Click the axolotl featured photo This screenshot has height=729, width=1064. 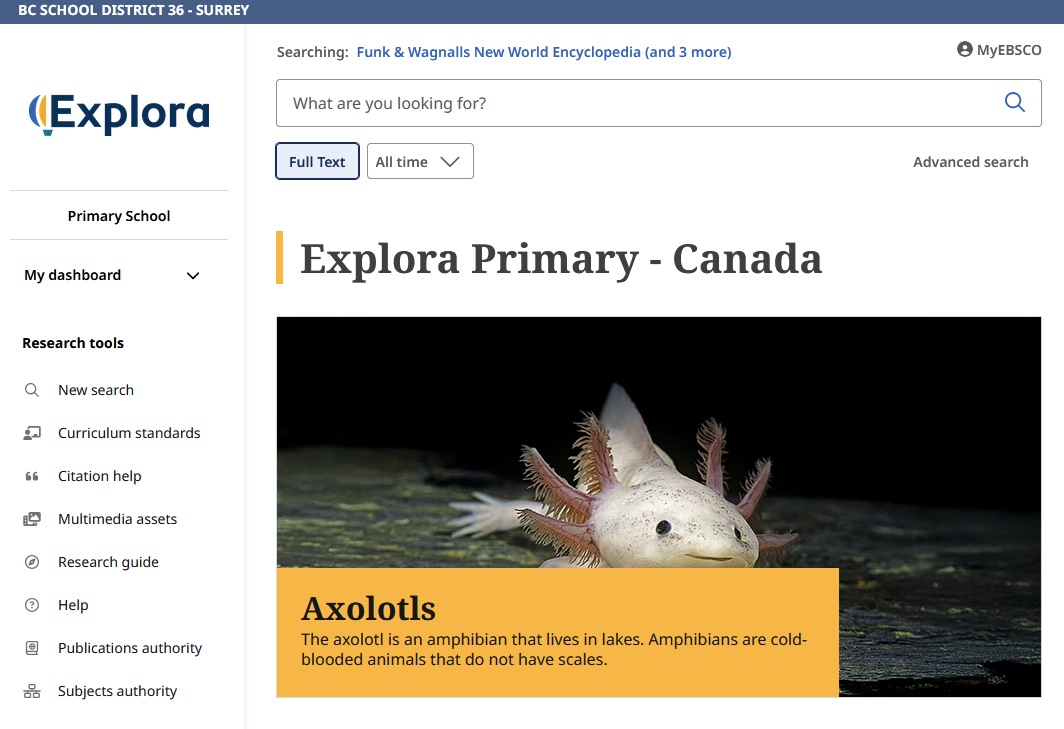(x=658, y=443)
